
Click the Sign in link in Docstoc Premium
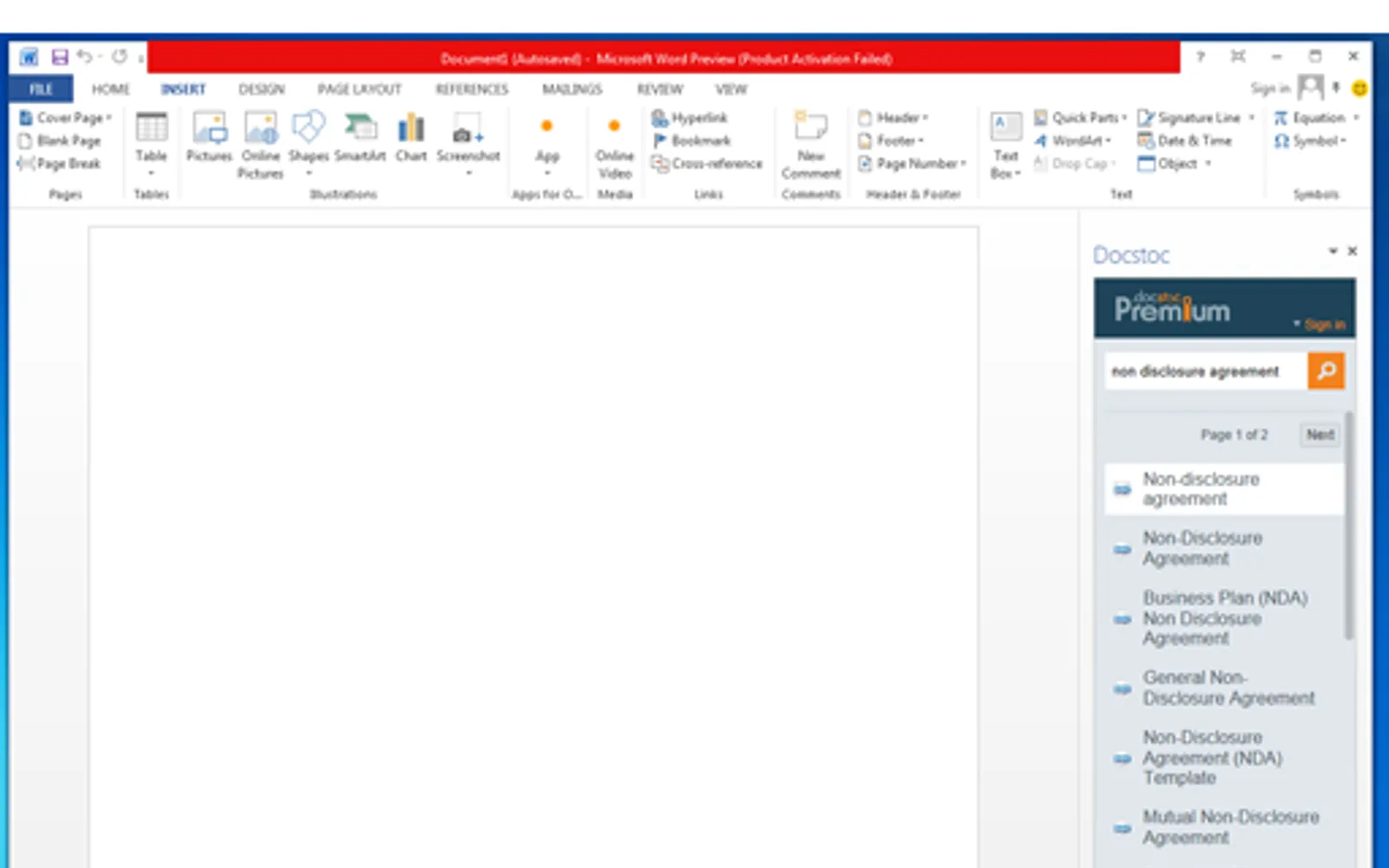1324,324
